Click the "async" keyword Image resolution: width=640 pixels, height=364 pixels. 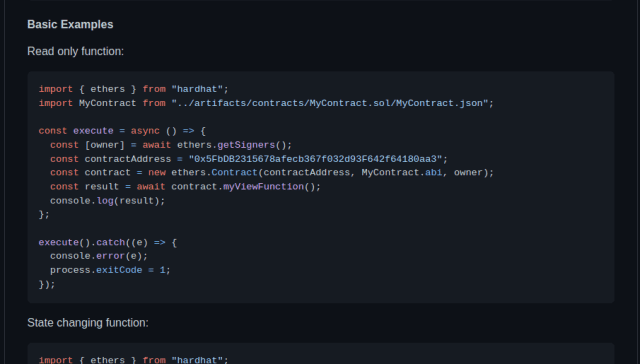[x=145, y=131]
